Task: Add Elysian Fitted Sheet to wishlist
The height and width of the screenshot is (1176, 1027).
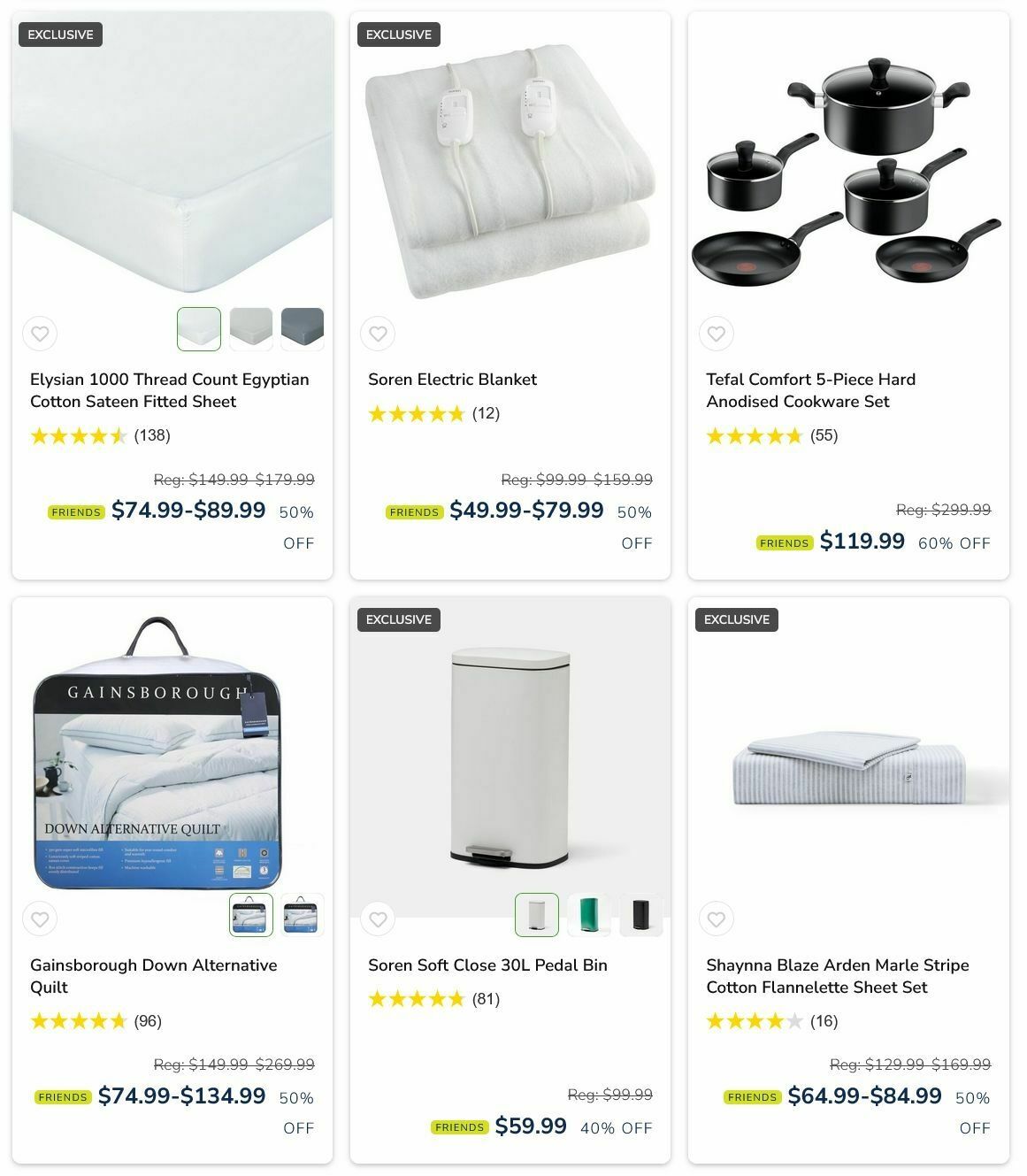Action: 40,334
